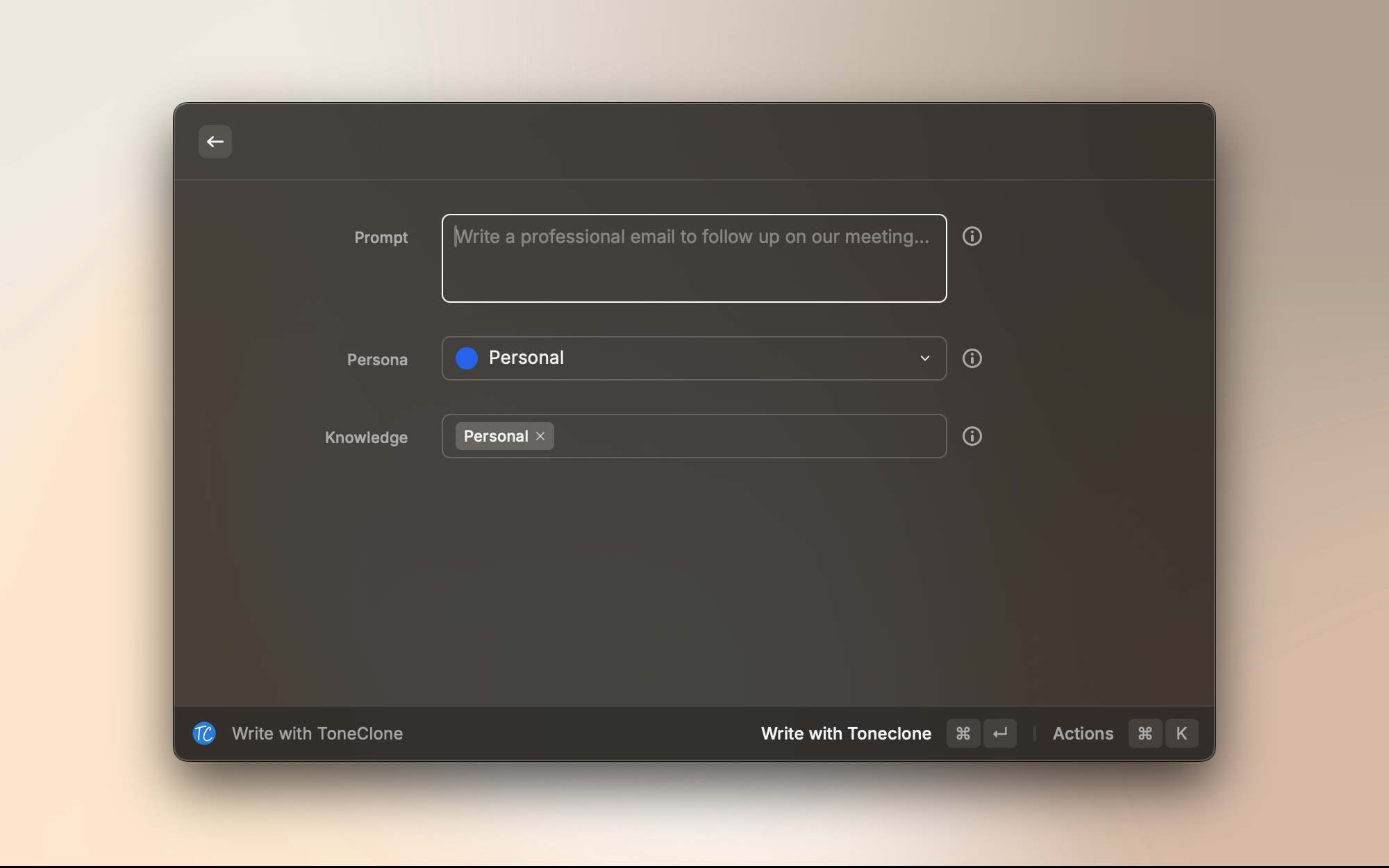Viewport: 1389px width, 868px height.
Task: Click the return key icon in bottom bar
Action: 1000,733
